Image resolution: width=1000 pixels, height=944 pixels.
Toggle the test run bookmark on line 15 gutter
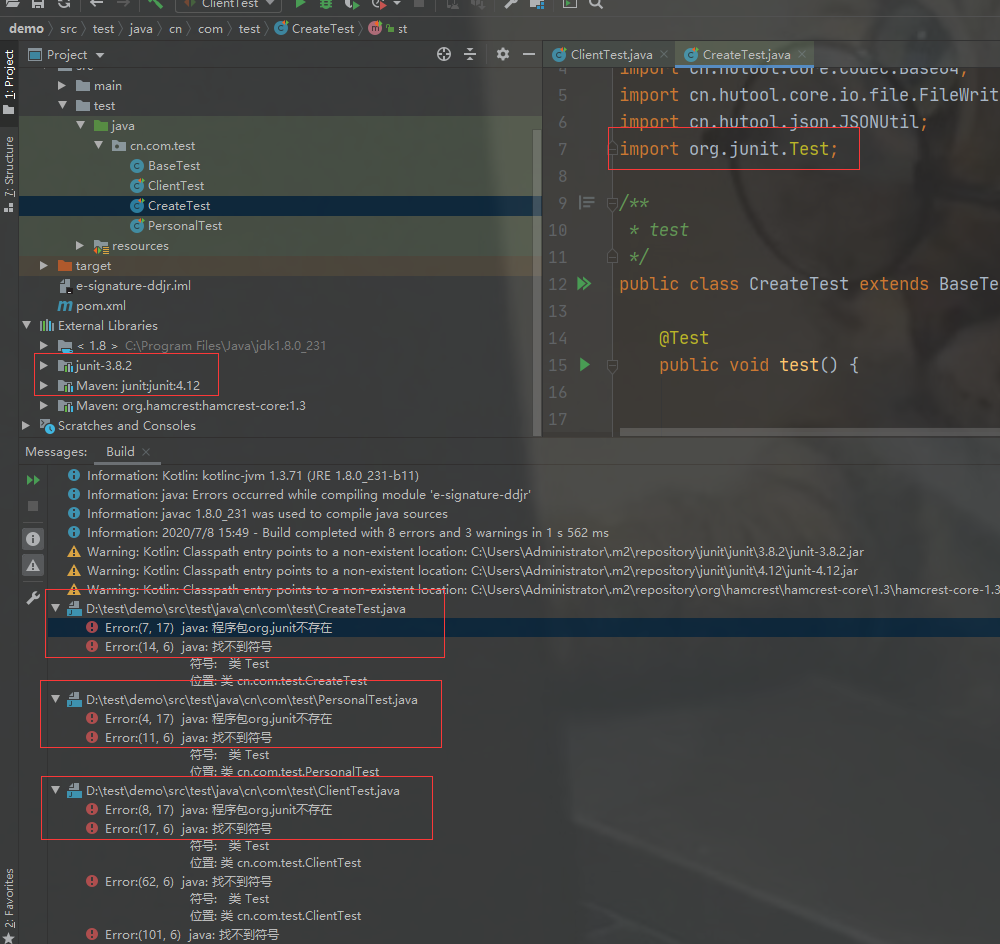(584, 365)
